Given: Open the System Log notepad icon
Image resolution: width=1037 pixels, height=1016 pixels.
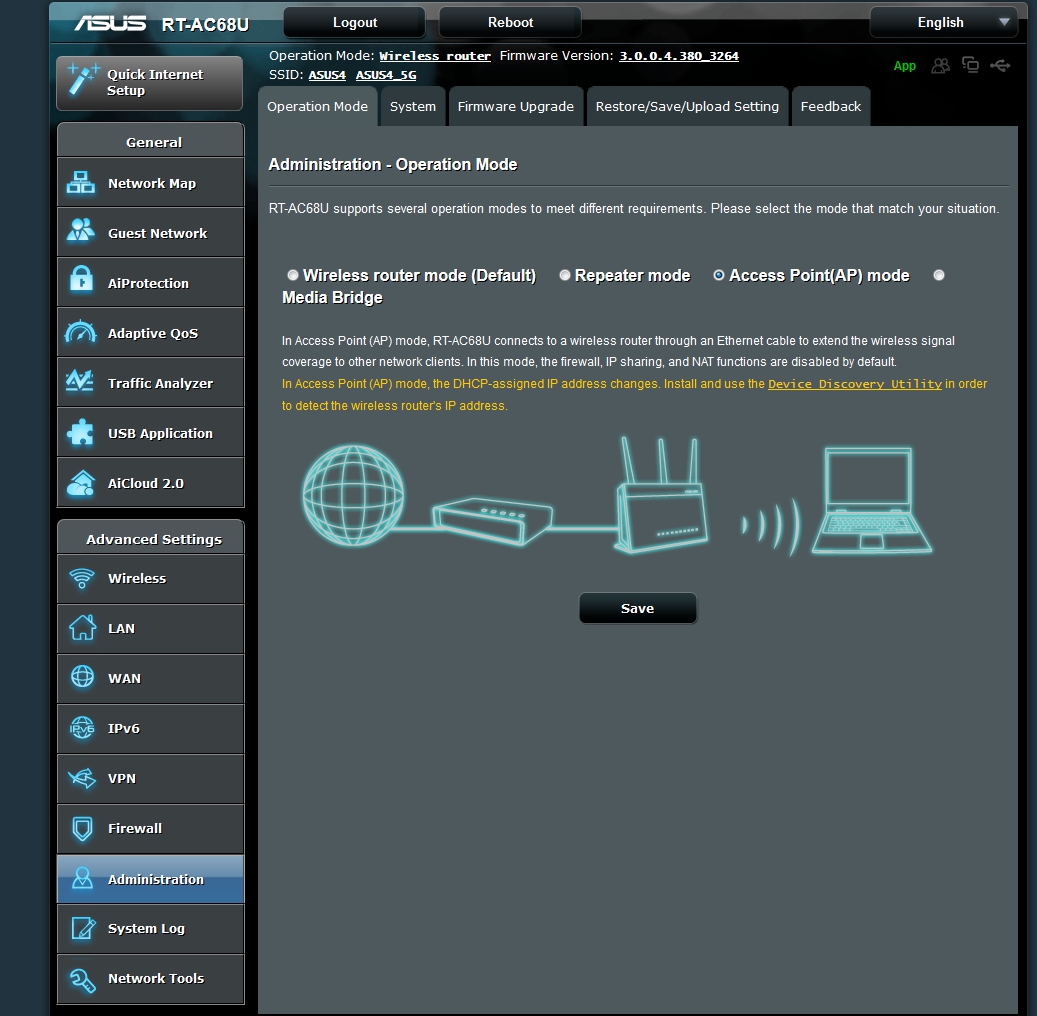Looking at the screenshot, I should click(83, 928).
